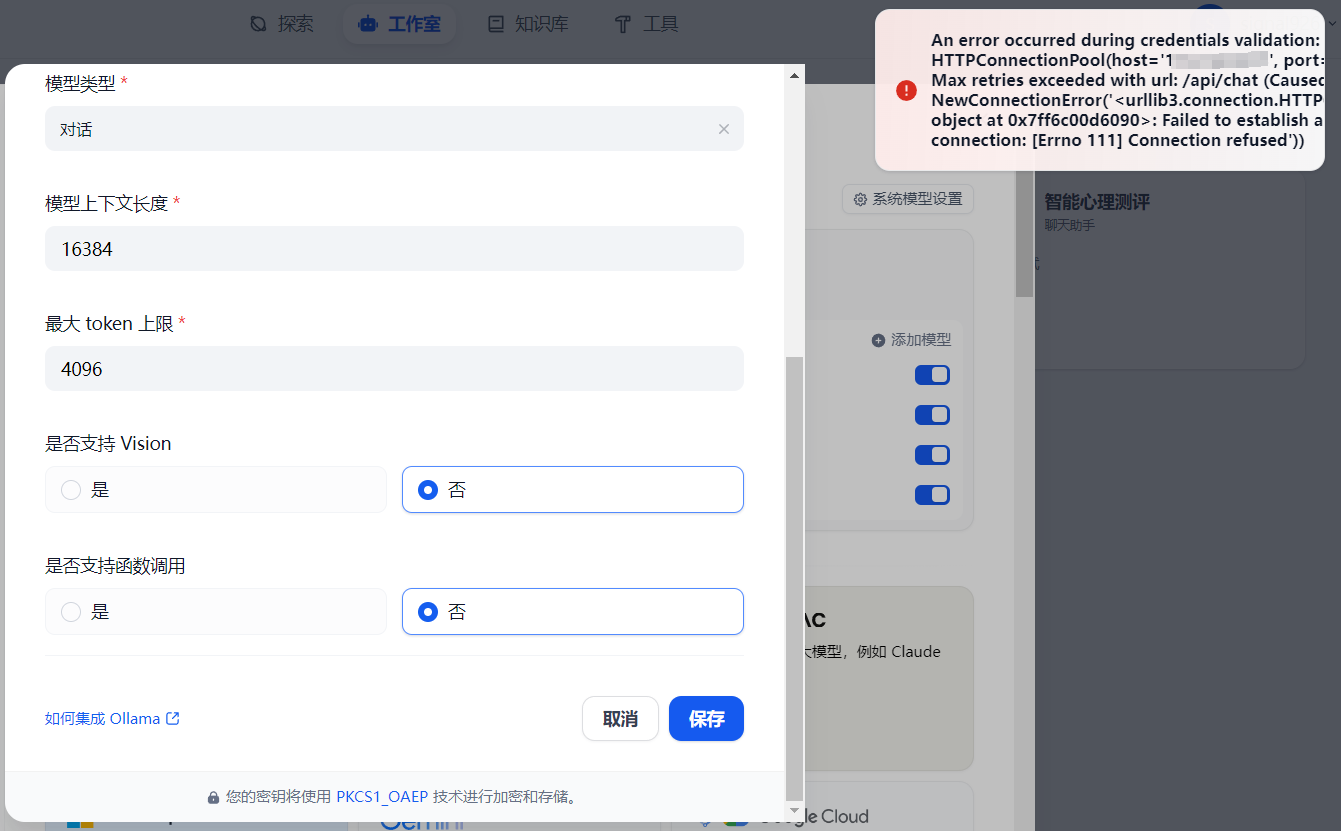This screenshot has width=1341, height=831.
Task: Click 添加模型 in the background panel
Action: click(x=911, y=340)
